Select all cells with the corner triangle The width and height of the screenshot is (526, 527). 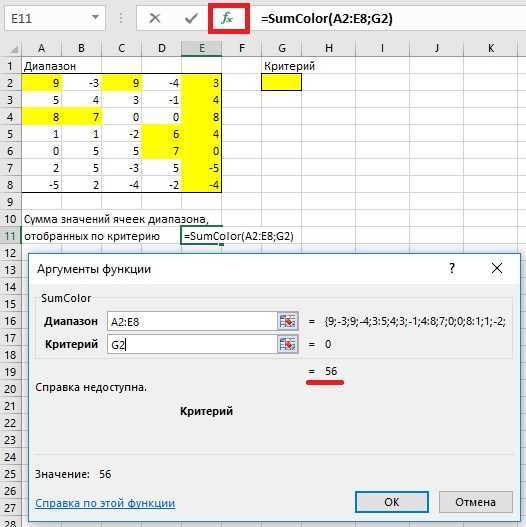pos(13,49)
